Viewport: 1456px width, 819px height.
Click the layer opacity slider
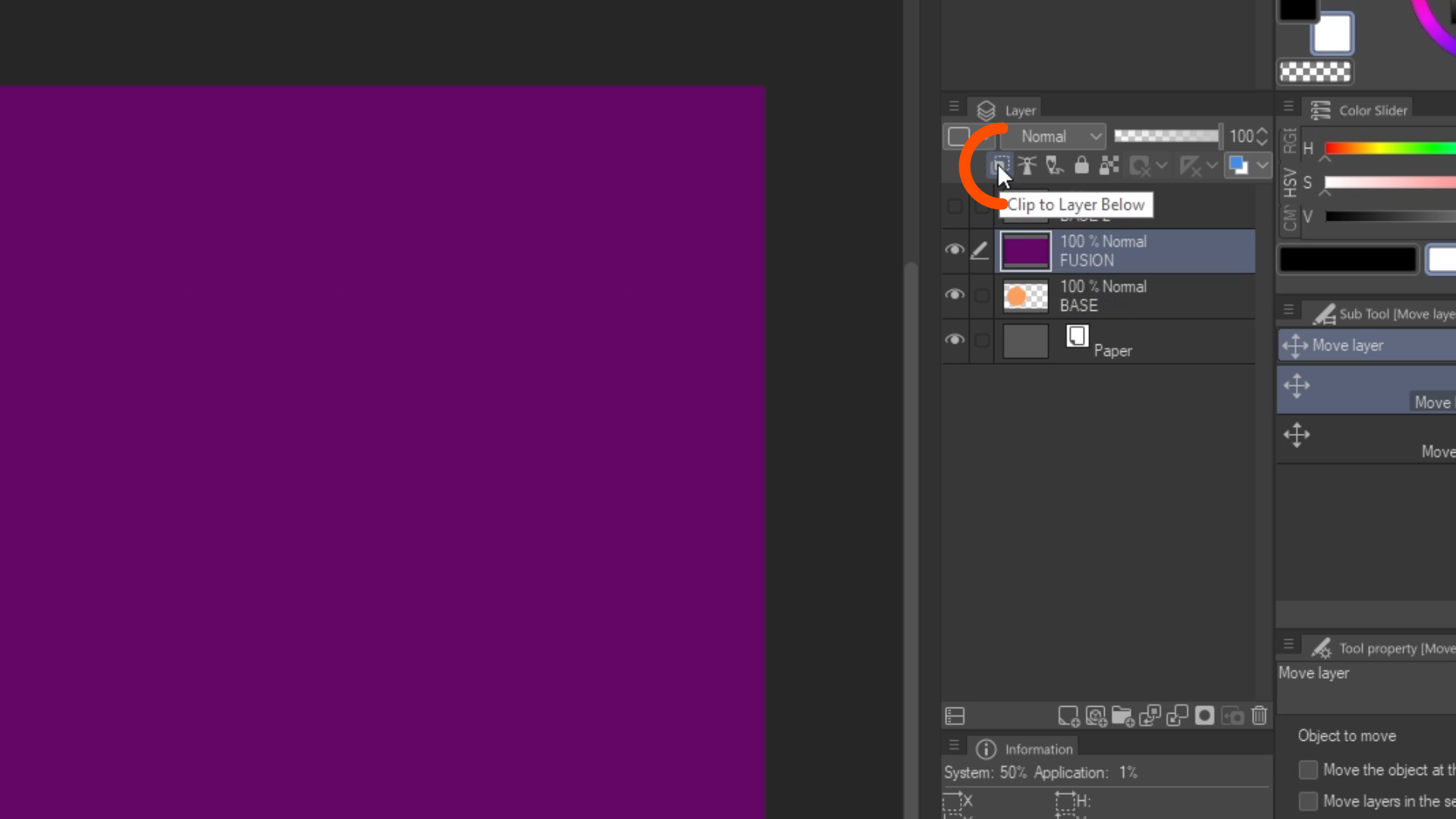pyautogui.click(x=1166, y=136)
